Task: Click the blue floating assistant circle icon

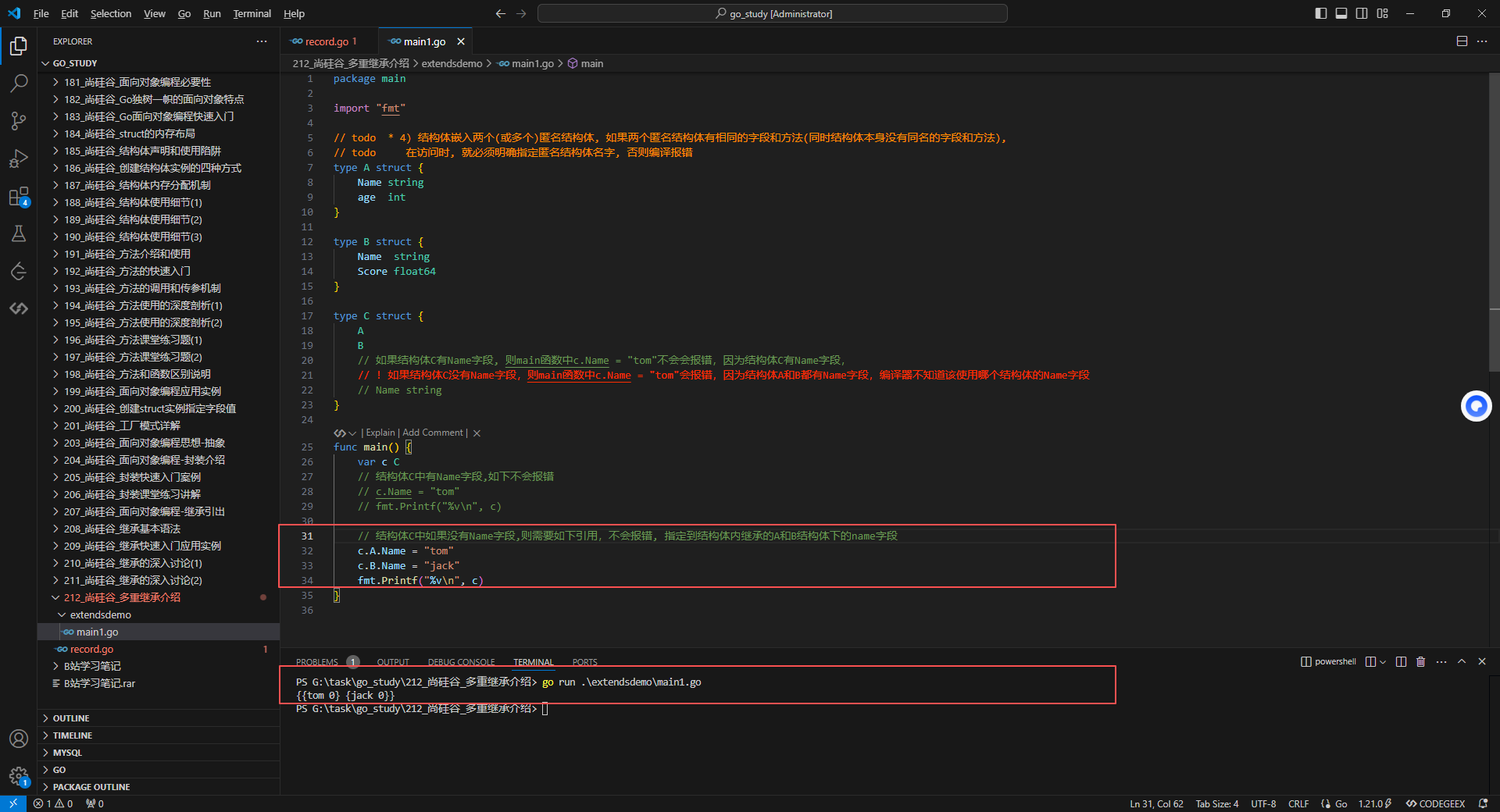Action: click(1476, 406)
